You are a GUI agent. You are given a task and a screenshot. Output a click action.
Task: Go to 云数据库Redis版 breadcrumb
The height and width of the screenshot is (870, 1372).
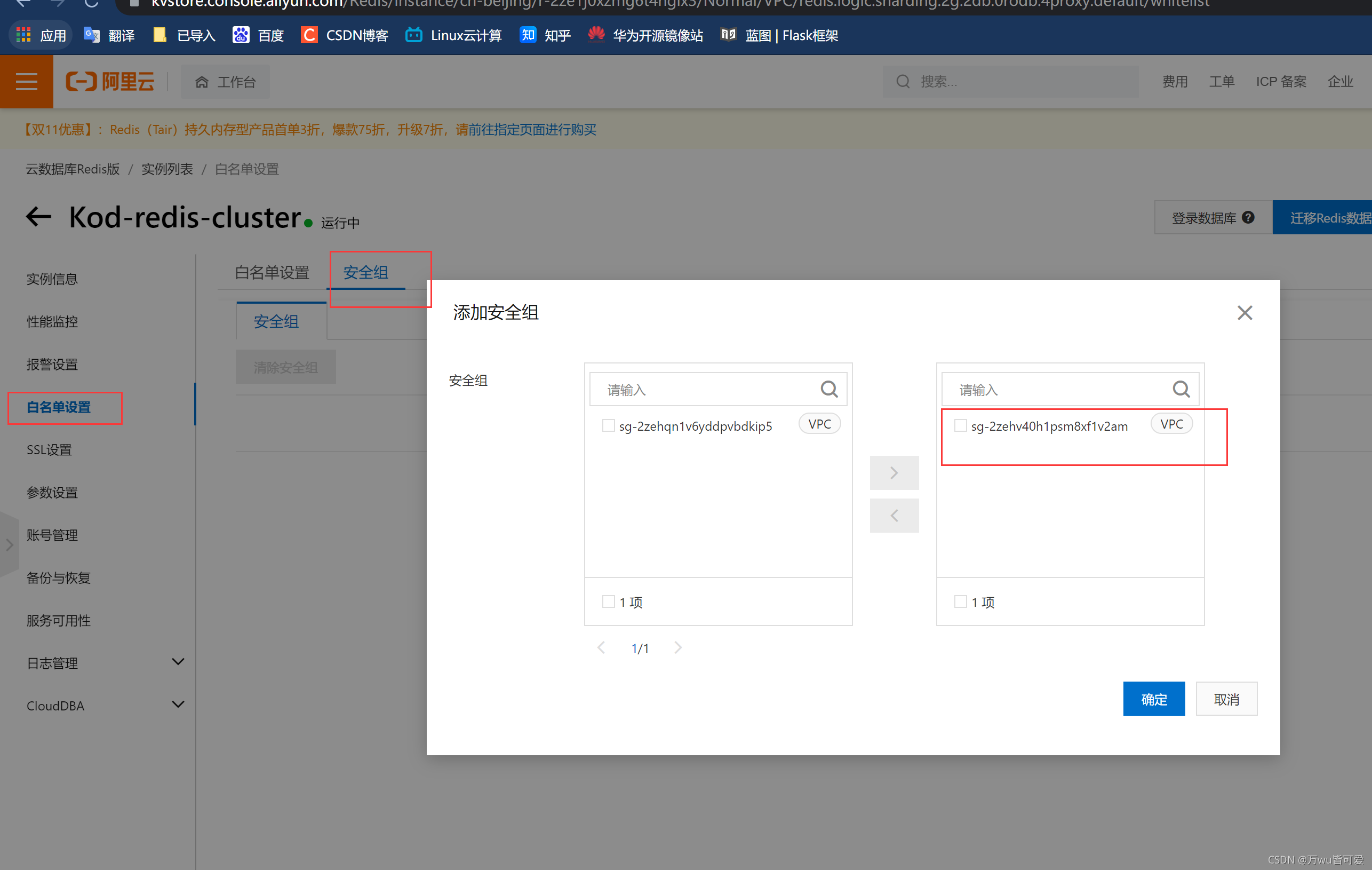[73, 169]
